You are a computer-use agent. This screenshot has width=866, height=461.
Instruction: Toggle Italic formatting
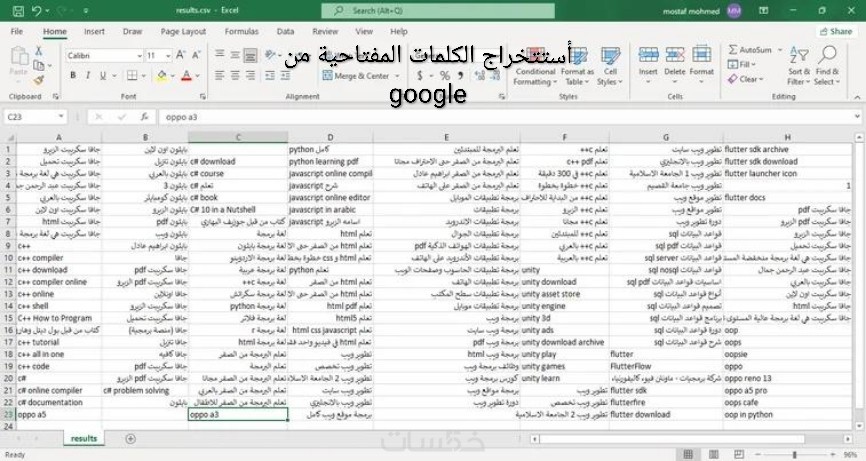pos(87,75)
